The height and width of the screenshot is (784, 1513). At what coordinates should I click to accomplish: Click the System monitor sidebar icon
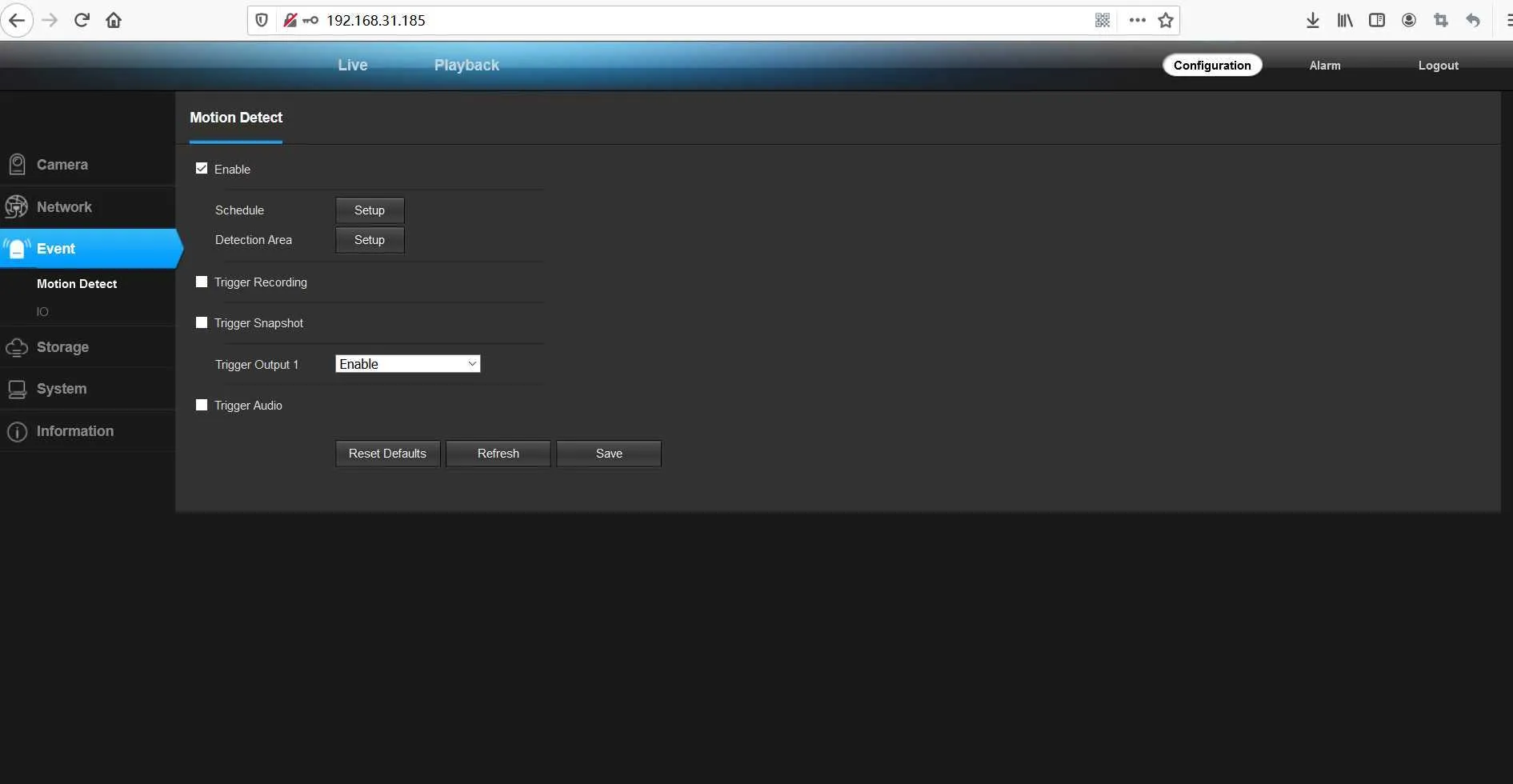(x=17, y=390)
